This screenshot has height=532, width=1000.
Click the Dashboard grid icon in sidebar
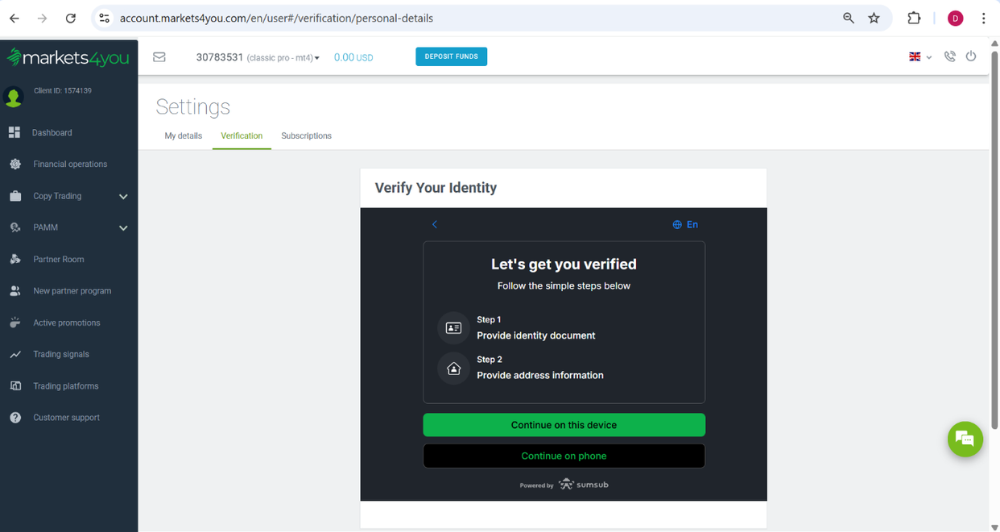click(15, 132)
